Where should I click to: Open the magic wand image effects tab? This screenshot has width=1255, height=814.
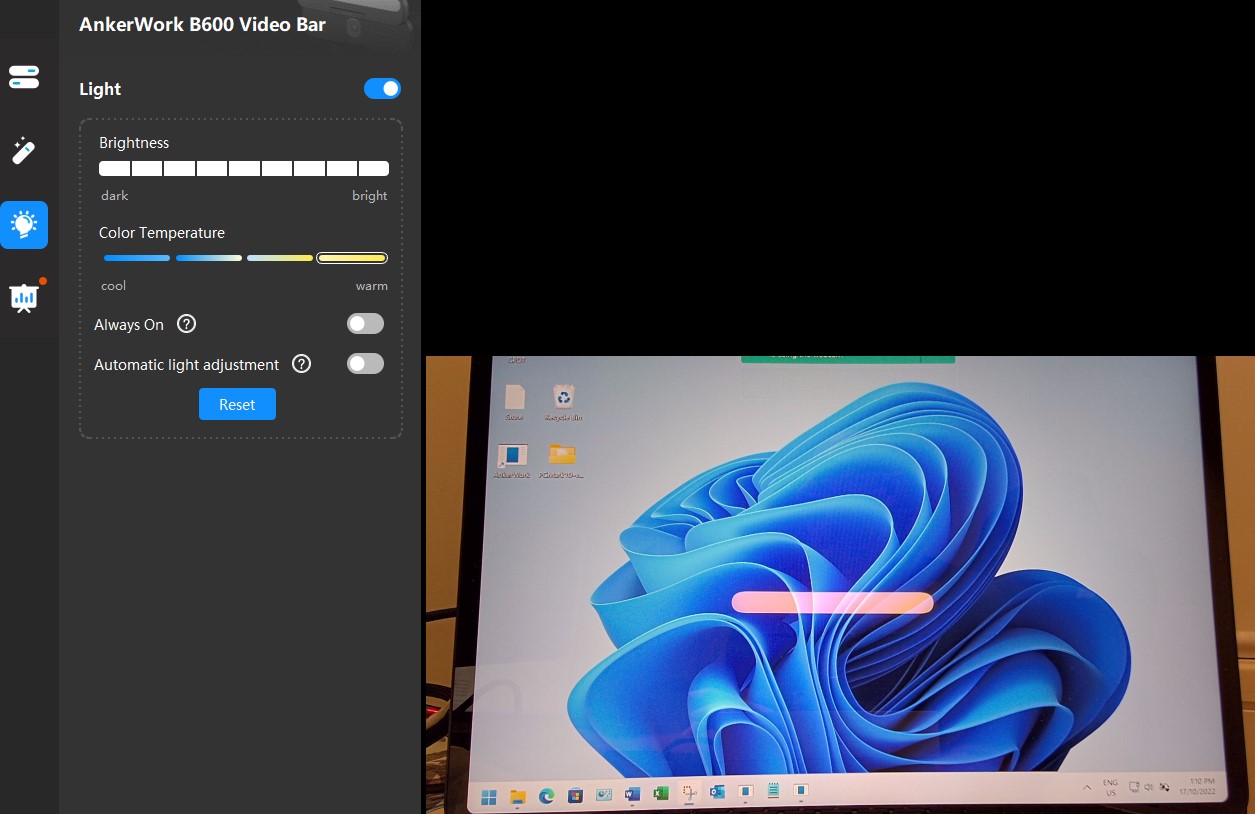(x=24, y=151)
